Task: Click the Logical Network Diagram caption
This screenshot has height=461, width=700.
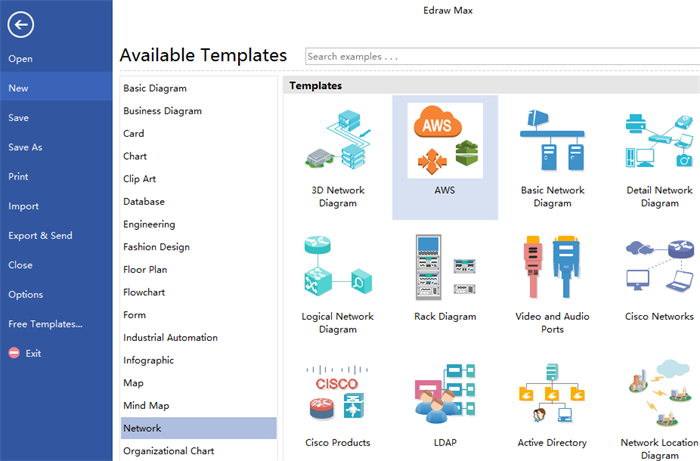Action: pyautogui.click(x=338, y=323)
